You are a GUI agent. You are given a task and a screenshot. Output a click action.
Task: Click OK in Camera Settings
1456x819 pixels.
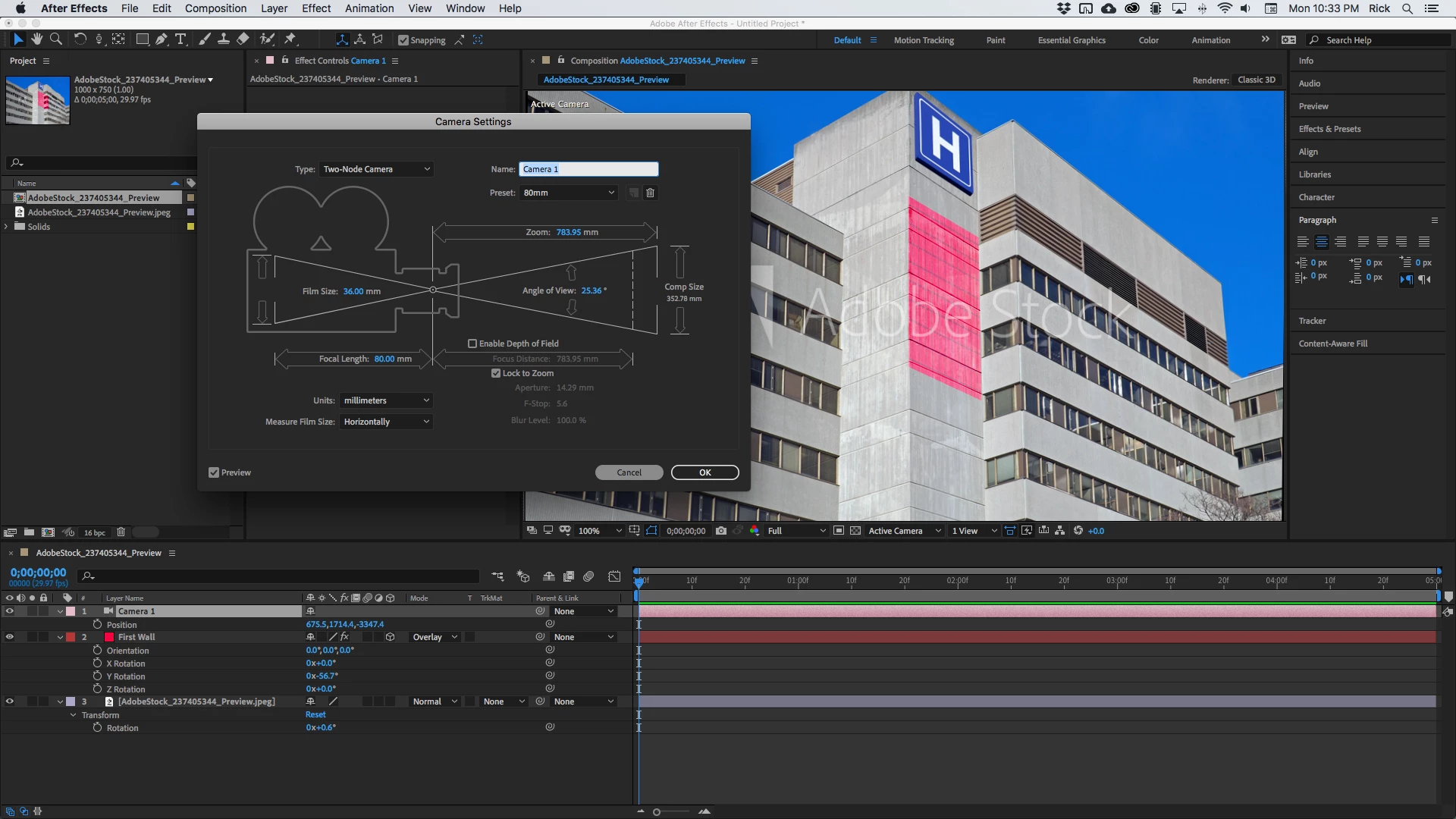704,472
